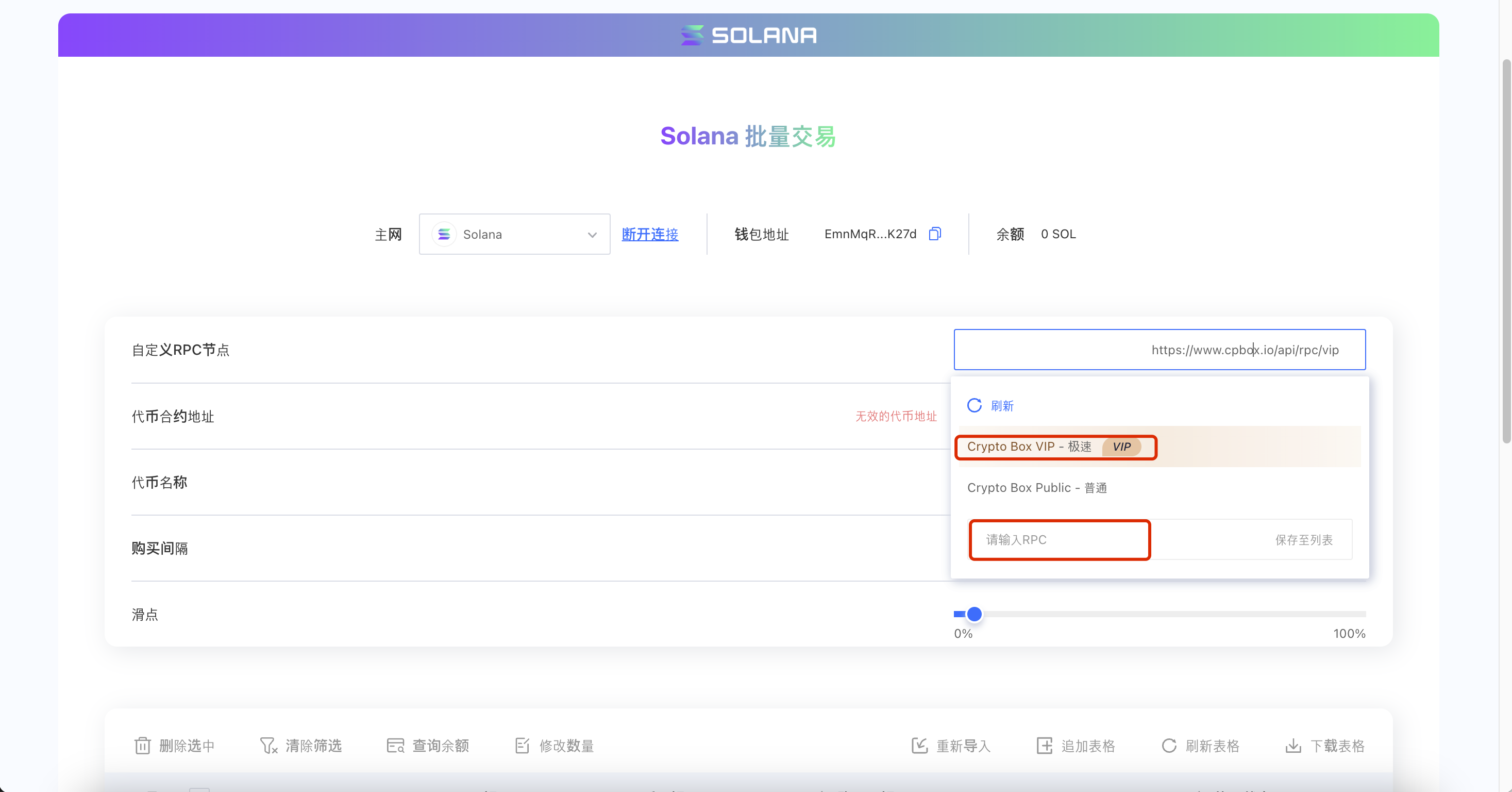The height and width of the screenshot is (792, 1512).
Task: Click the page vertical scrollbar
Action: coord(1506,251)
